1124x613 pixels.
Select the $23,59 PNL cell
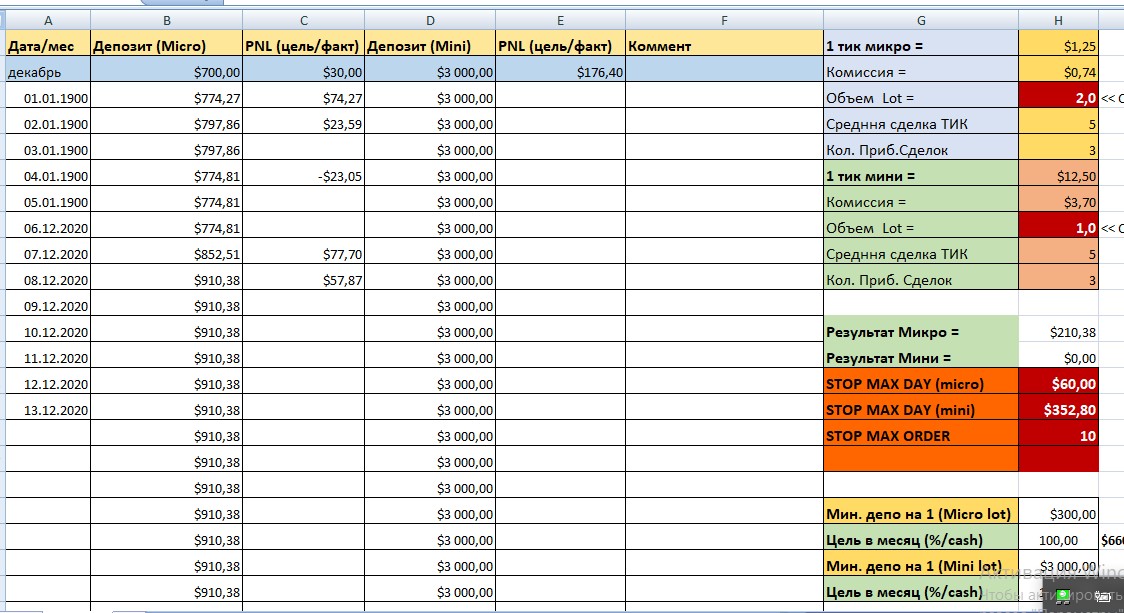coord(303,121)
